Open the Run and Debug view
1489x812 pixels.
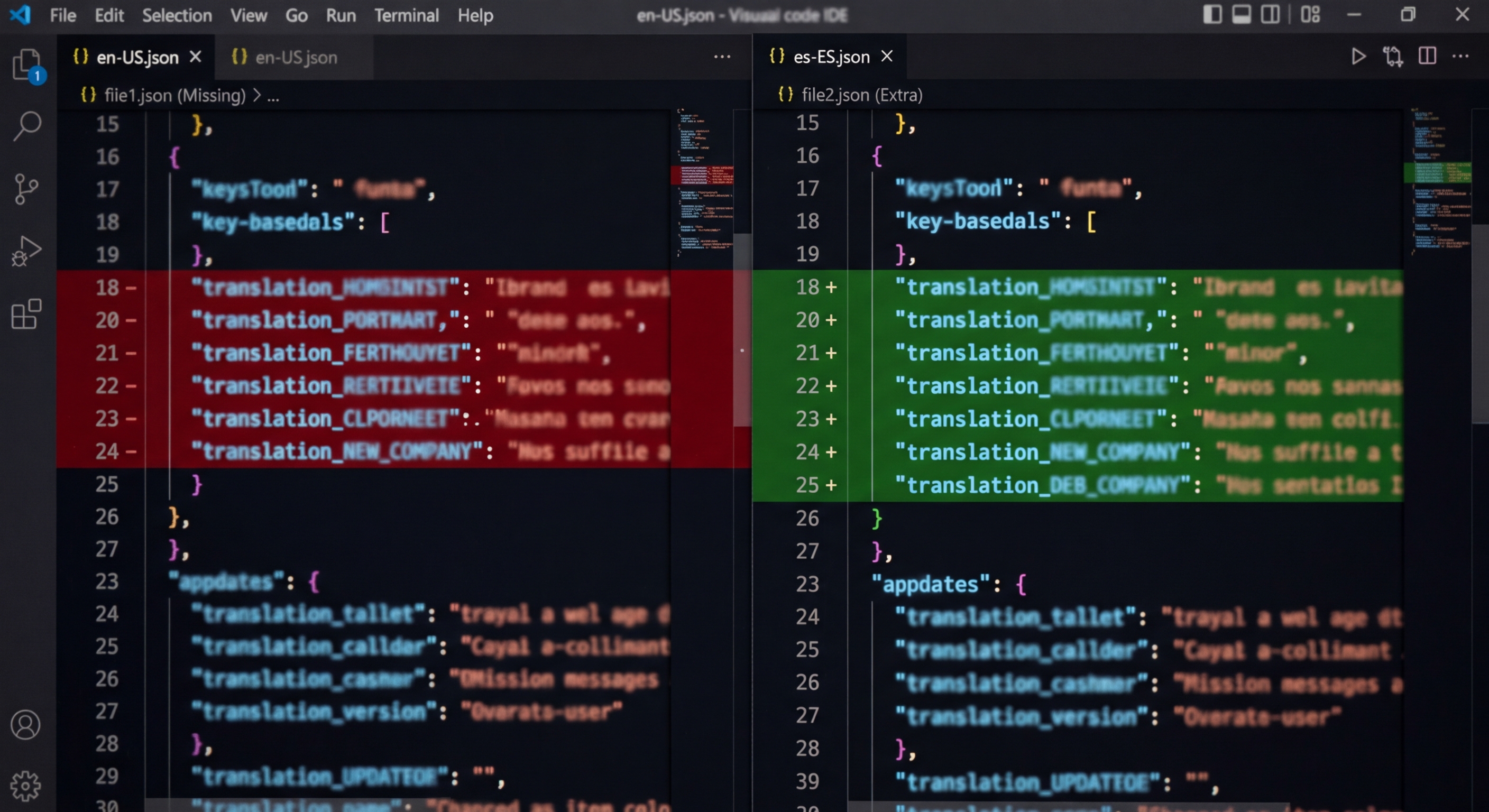26,252
